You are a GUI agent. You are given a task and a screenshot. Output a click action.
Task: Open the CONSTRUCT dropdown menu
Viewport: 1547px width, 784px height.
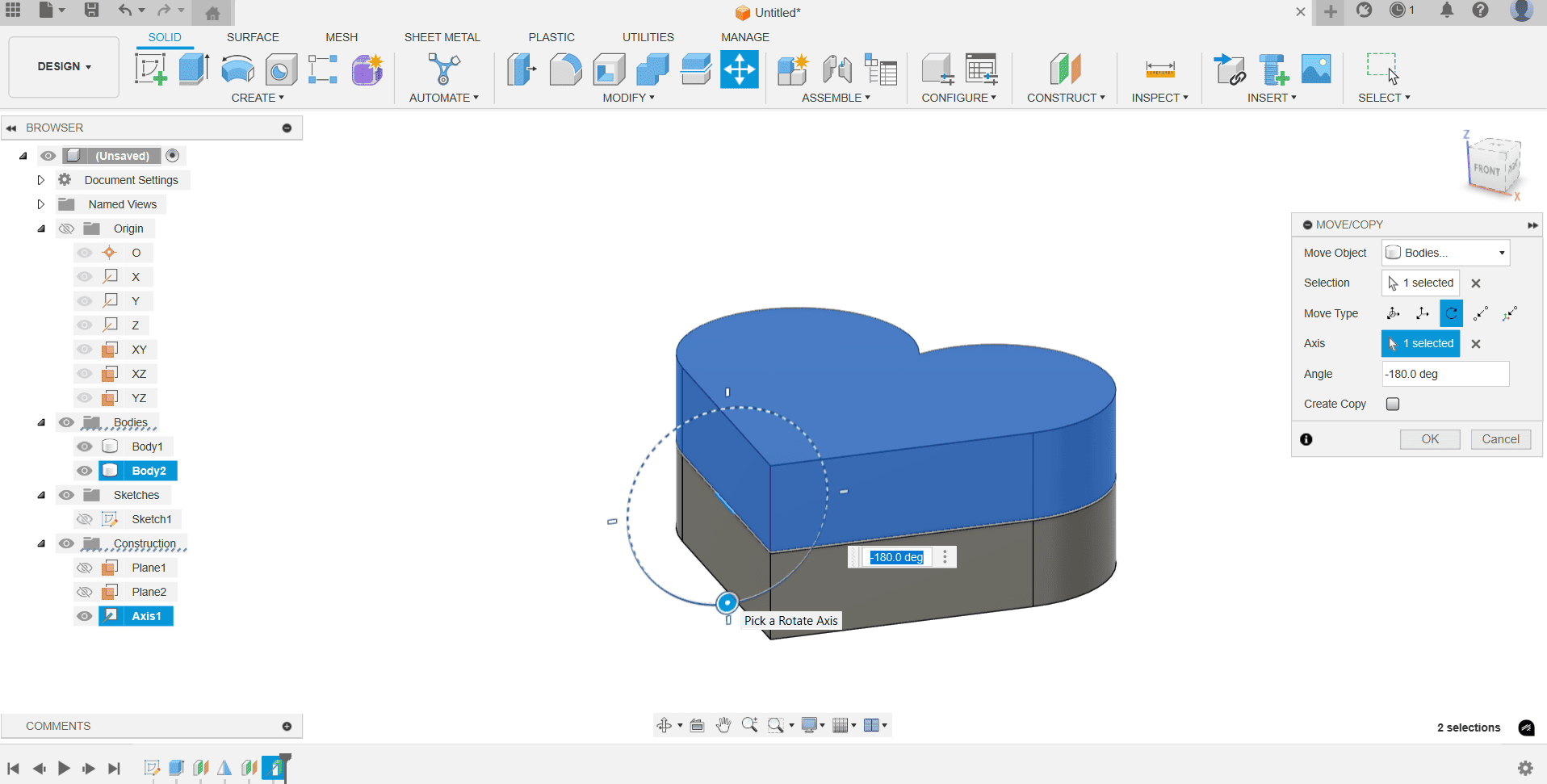(x=1066, y=98)
